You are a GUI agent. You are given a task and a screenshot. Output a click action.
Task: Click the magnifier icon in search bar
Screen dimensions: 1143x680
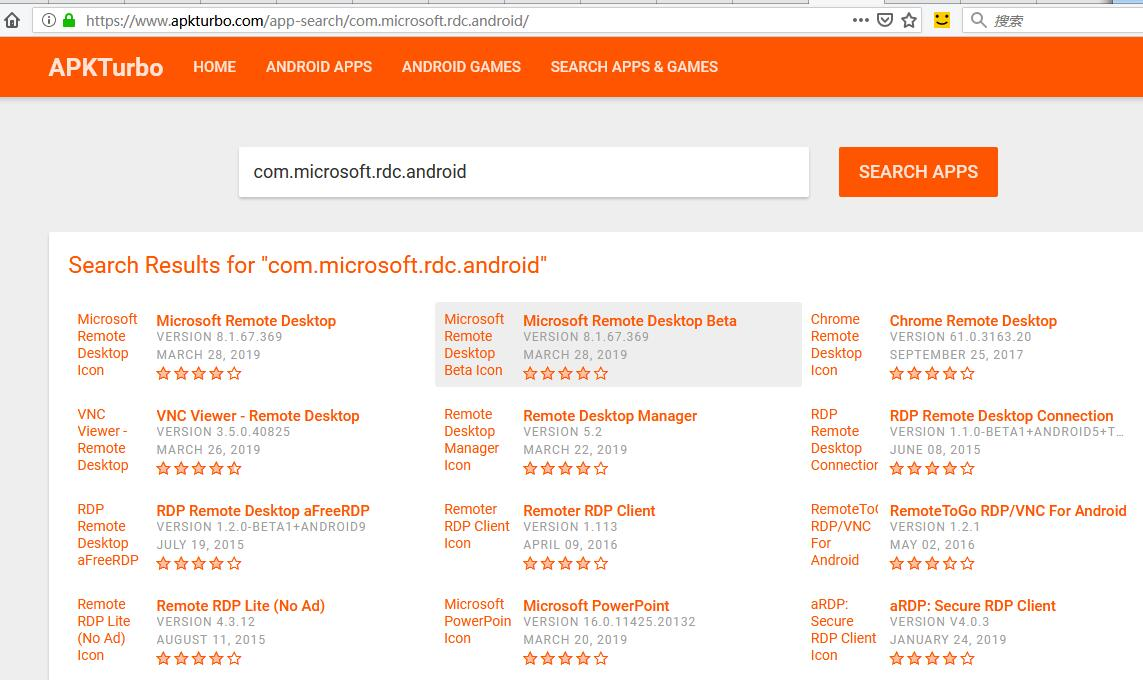coord(979,20)
